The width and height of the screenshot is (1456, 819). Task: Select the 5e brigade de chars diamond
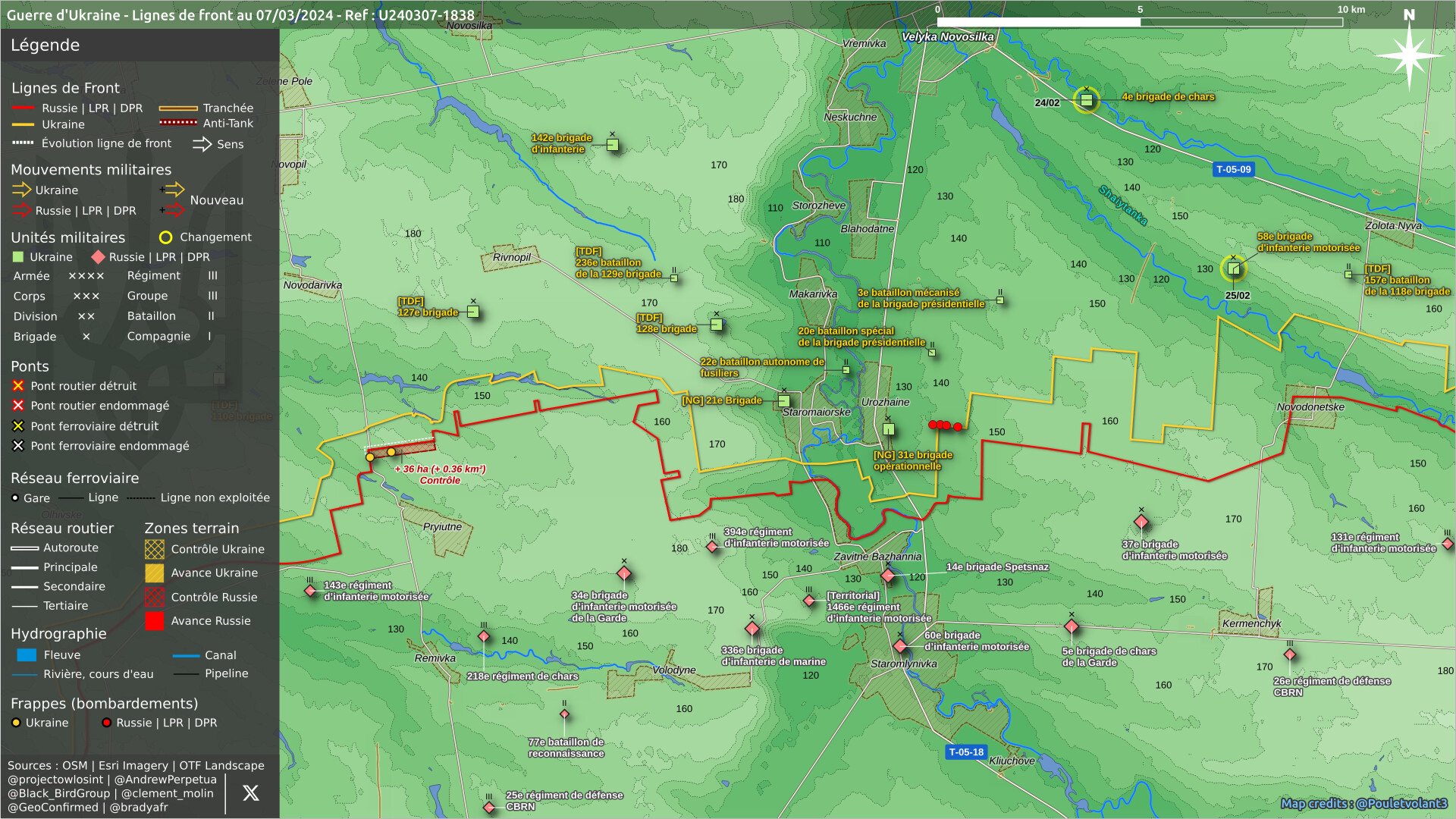coord(1072,626)
